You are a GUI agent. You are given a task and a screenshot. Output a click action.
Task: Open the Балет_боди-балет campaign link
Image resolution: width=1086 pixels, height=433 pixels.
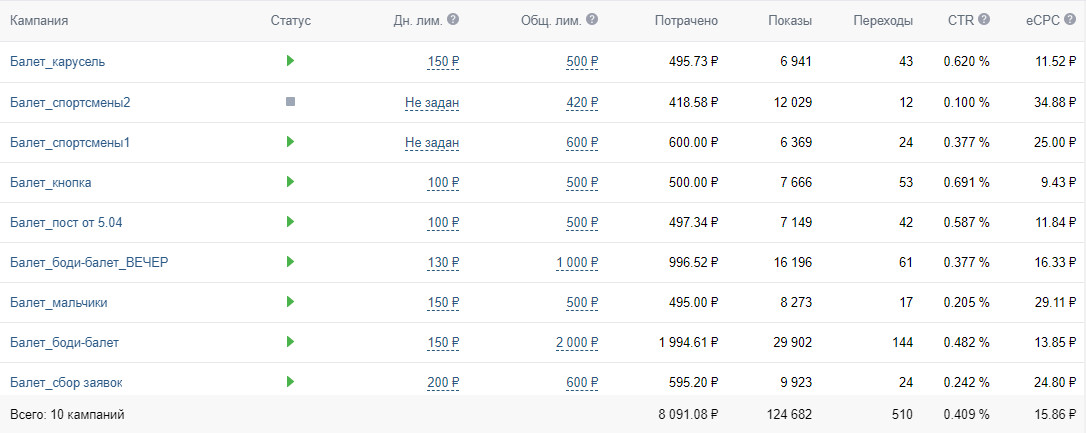64,343
